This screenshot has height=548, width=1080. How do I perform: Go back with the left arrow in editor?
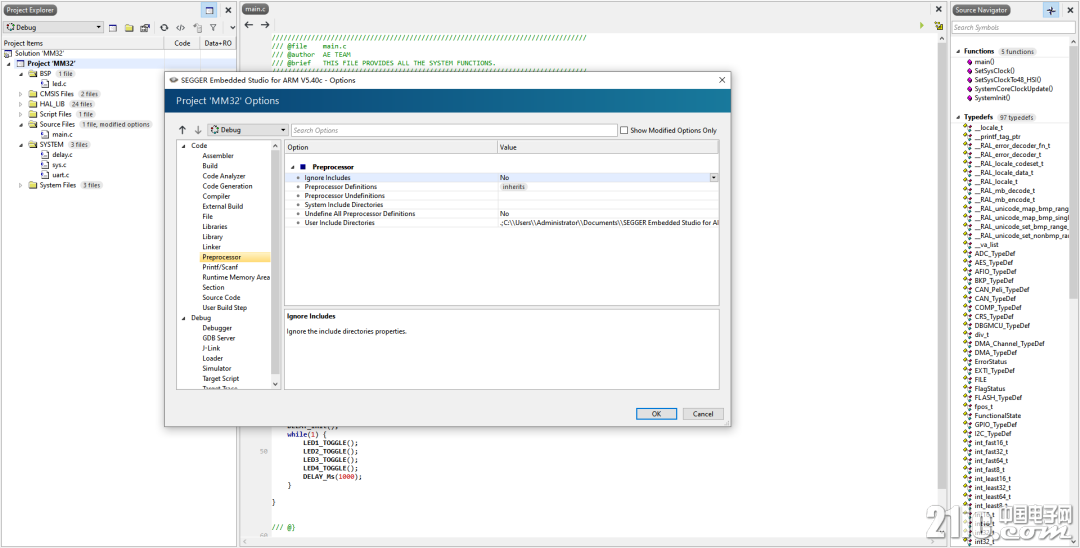(249, 25)
